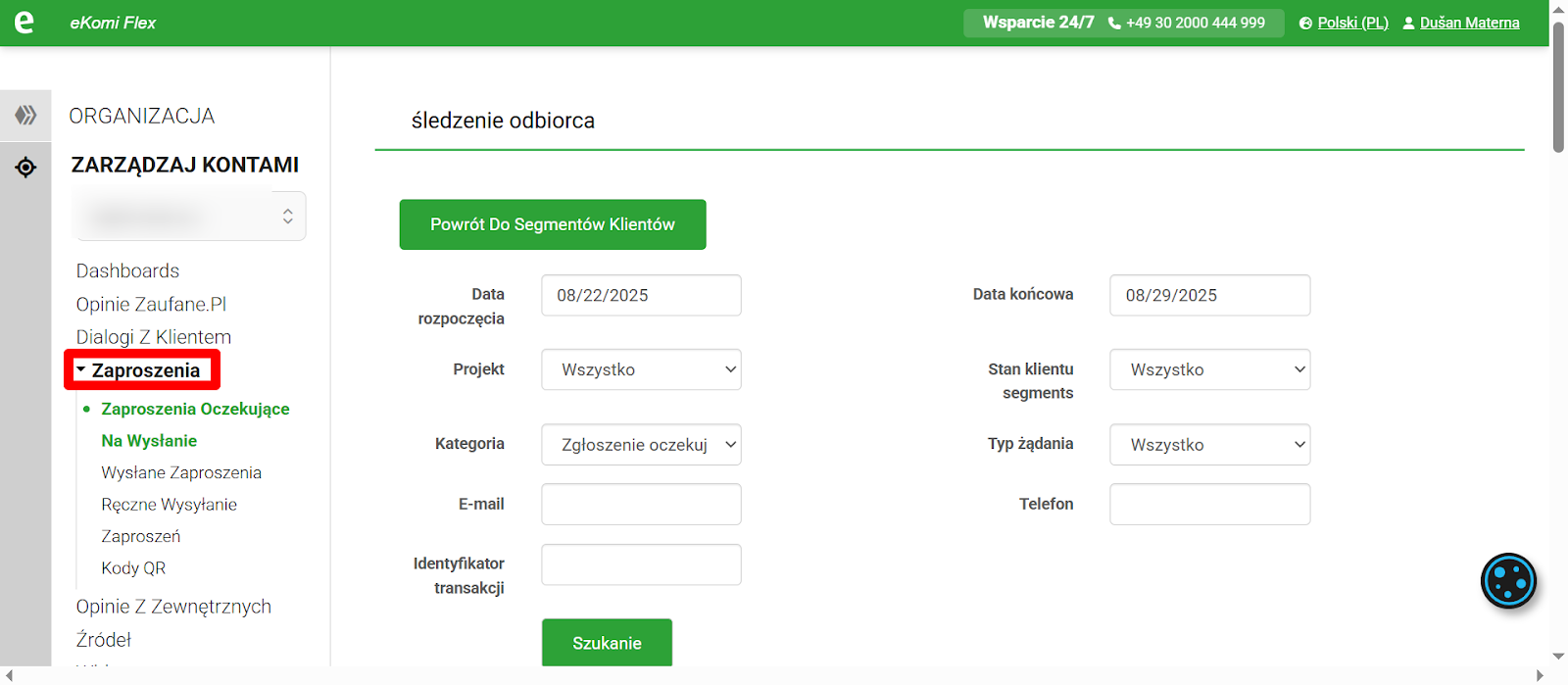Click the globe icon beside Polski

coord(1305,24)
